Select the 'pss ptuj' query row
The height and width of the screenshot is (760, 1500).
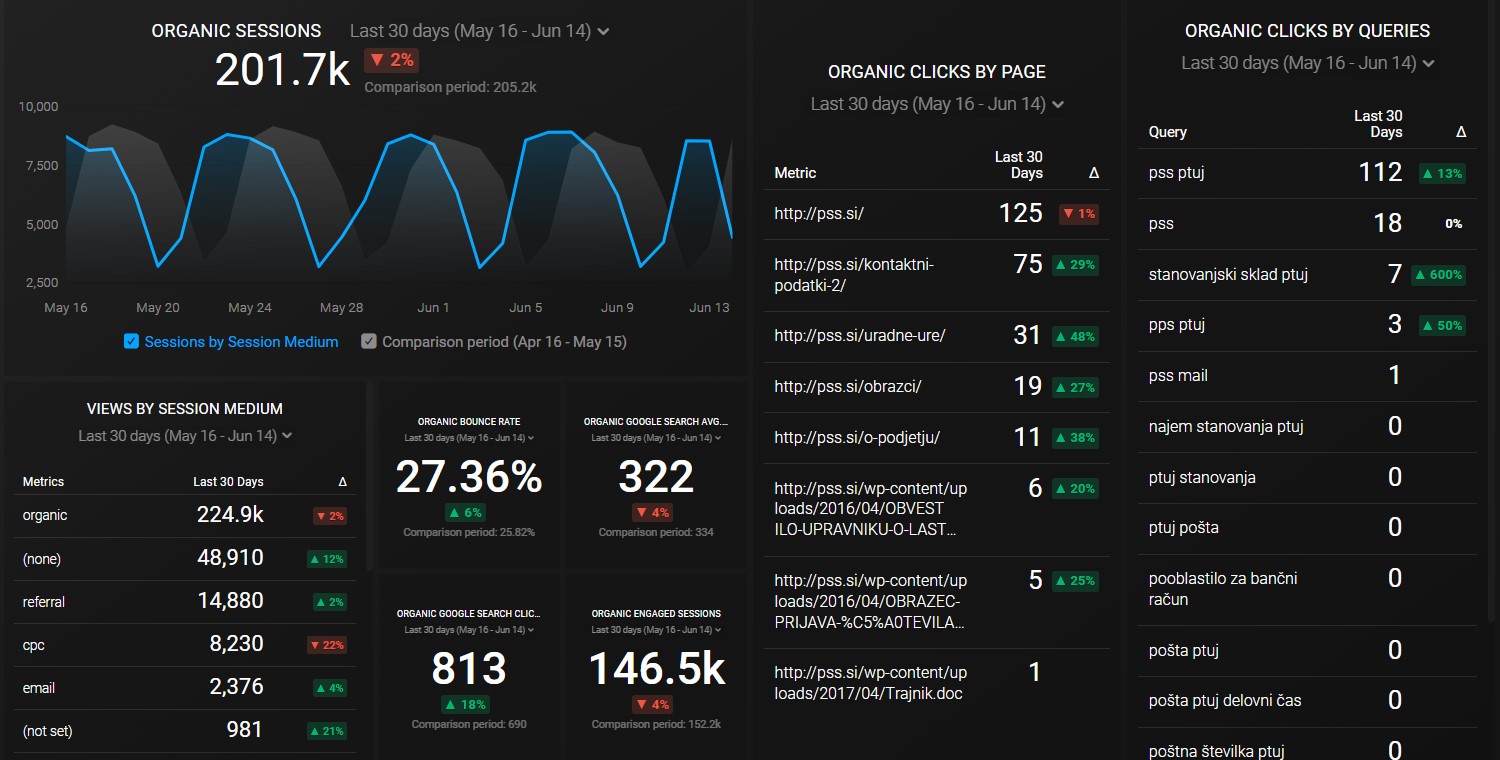[1307, 173]
